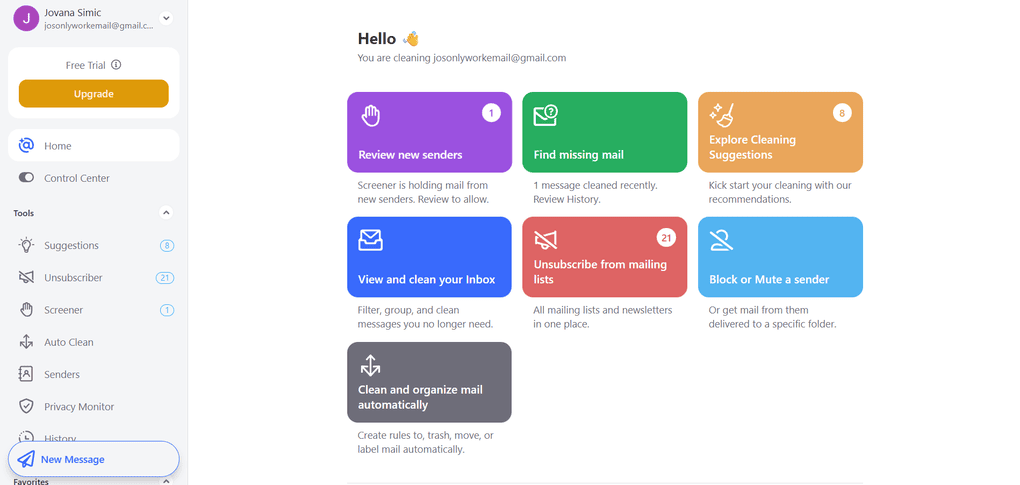Click 'All mailing lists and newsletters' description
This screenshot has height=485, width=1020.
[x=603, y=317]
